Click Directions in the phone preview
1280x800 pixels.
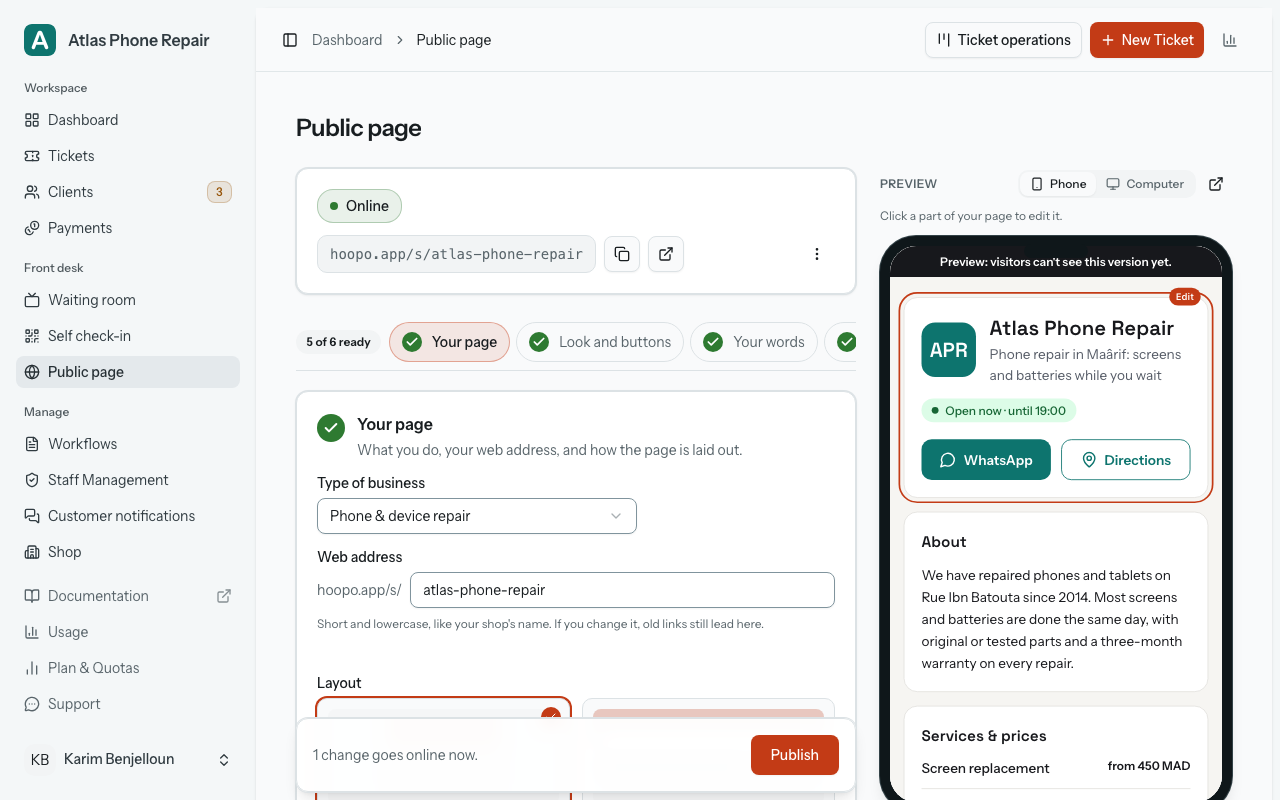pyautogui.click(x=1126, y=460)
